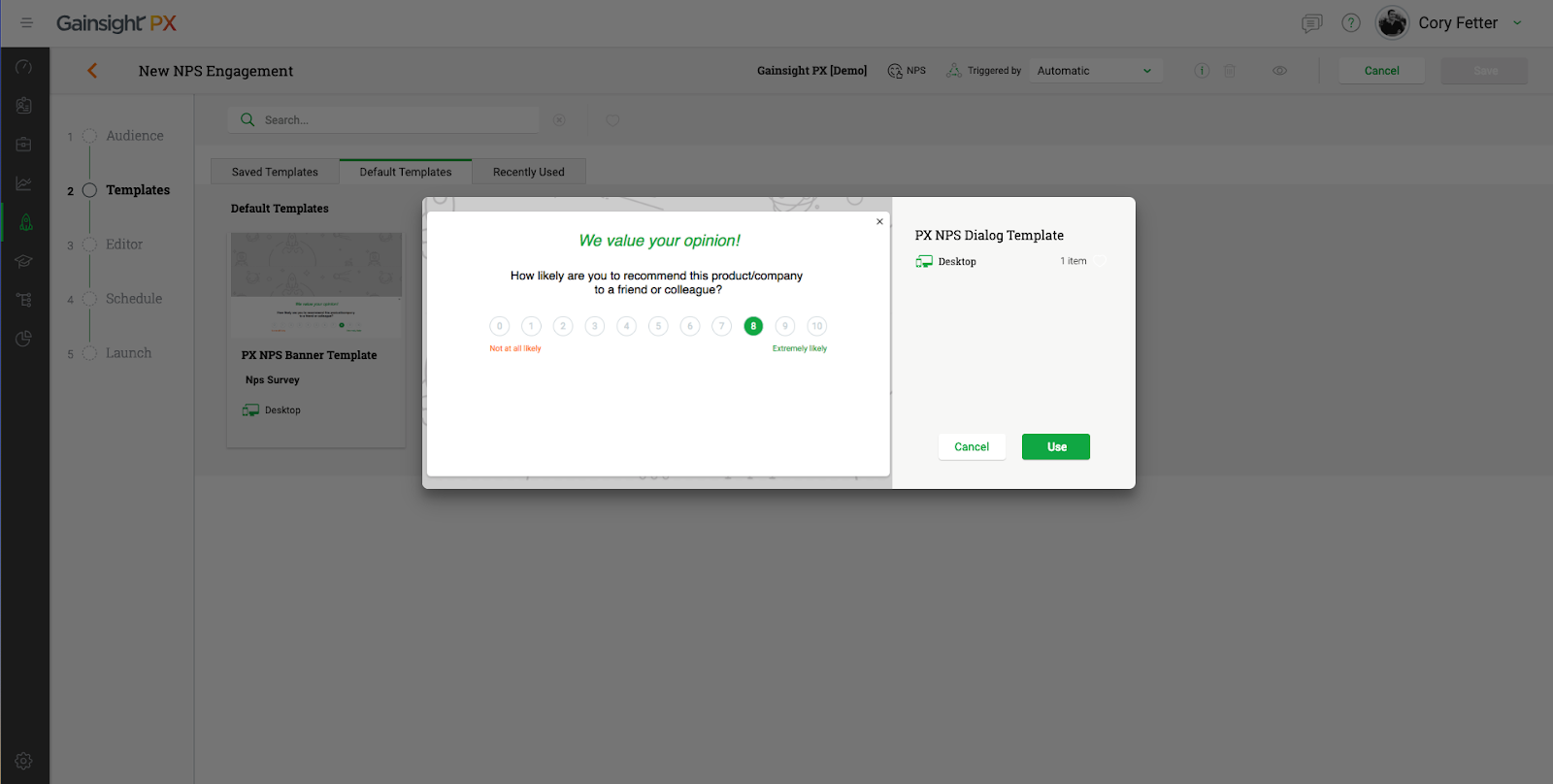
Task: Click the orange back arrow icon
Action: pos(92,70)
